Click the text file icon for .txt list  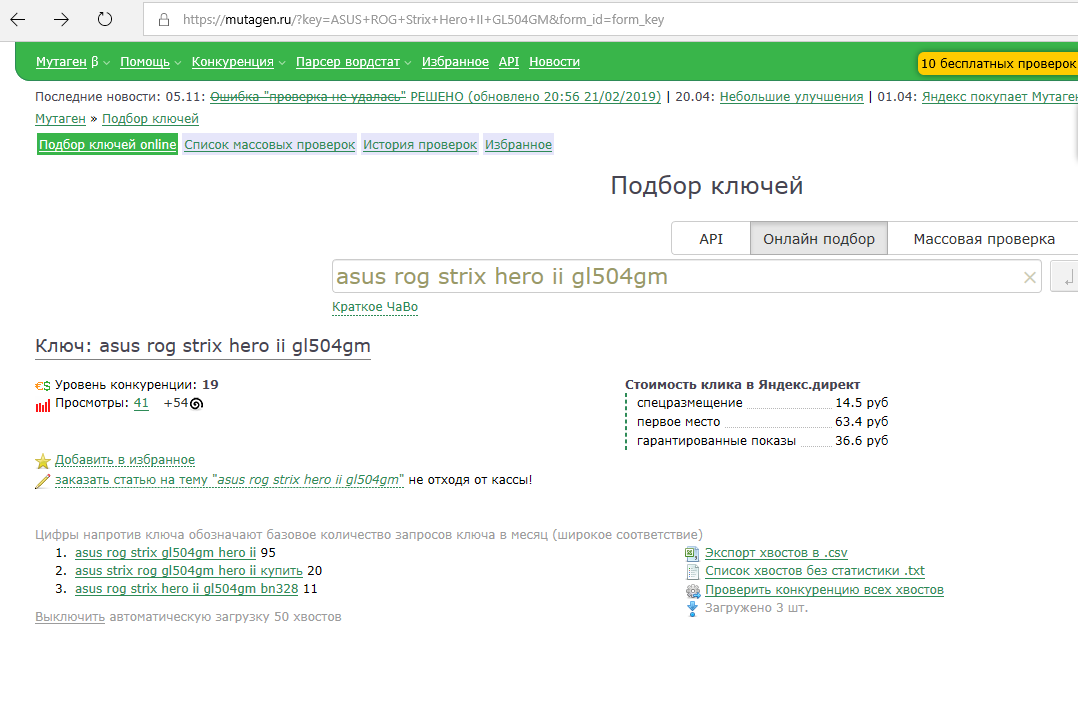(692, 571)
